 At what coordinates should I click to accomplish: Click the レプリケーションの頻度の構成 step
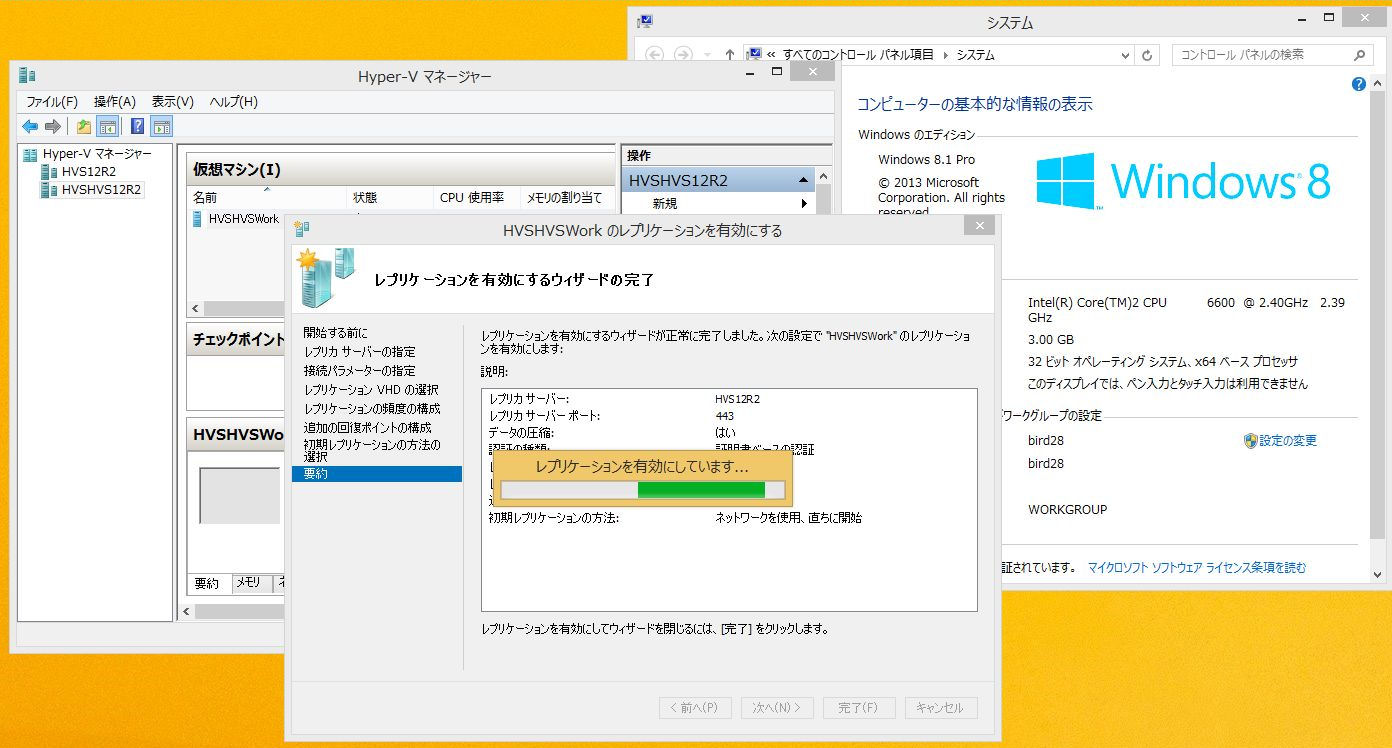pos(372,408)
